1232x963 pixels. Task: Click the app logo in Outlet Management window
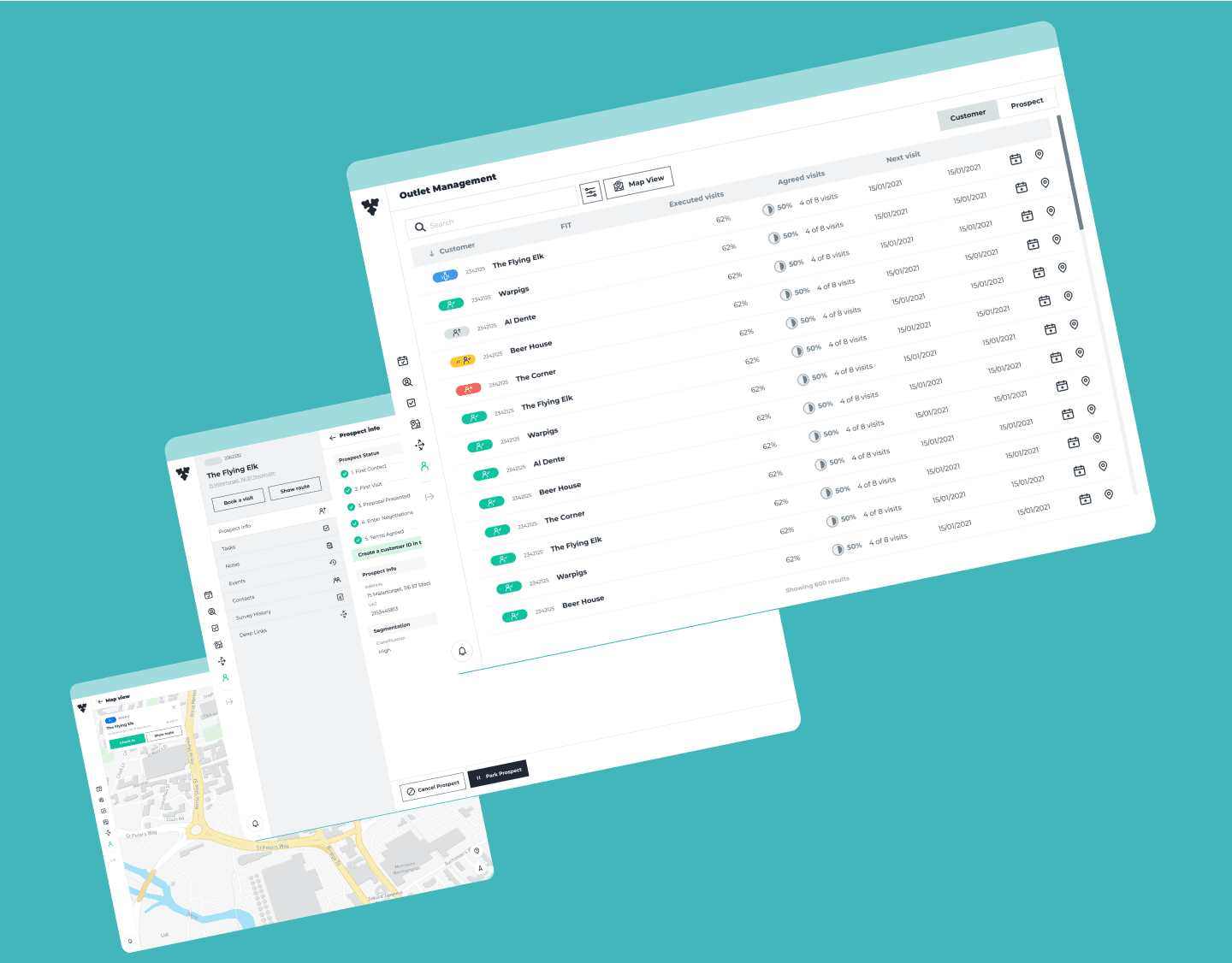tap(370, 206)
